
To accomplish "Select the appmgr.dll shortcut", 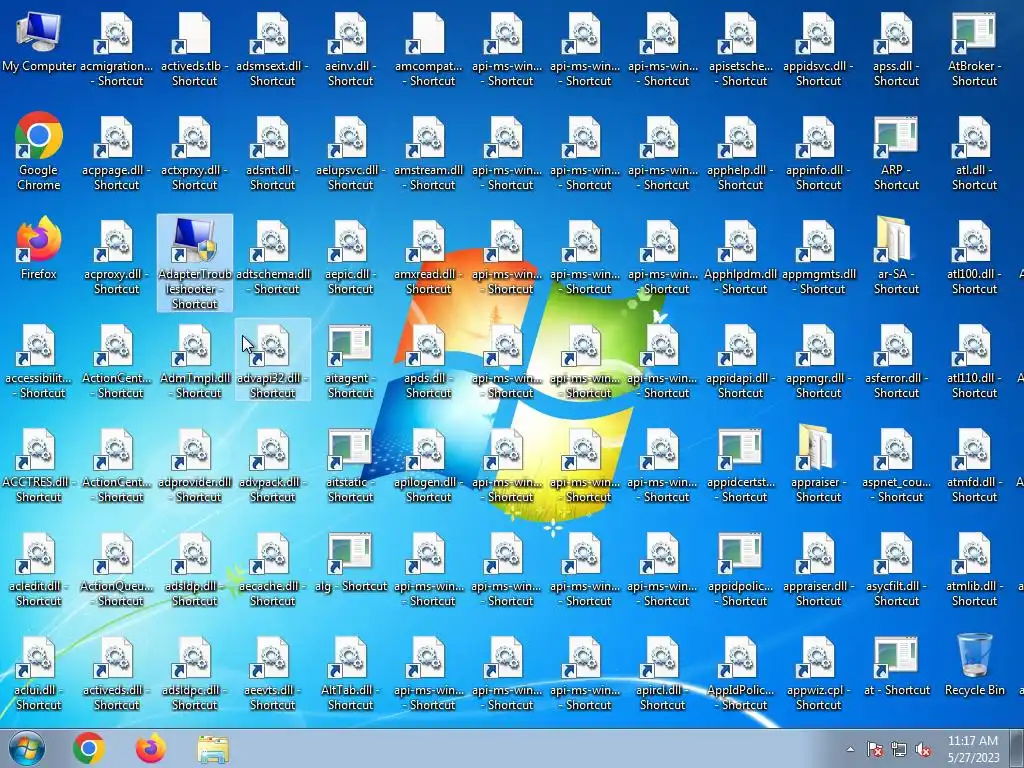I will click(818, 360).
